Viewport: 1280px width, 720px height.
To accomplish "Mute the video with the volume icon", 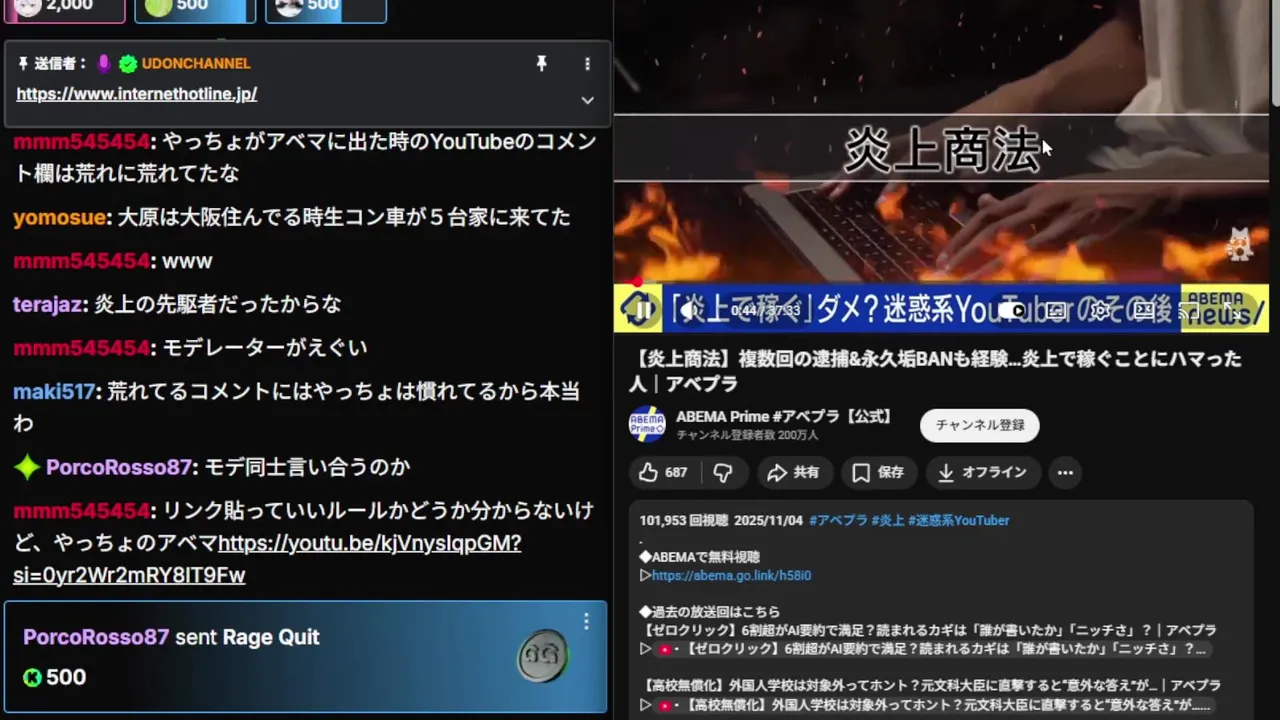I will point(691,310).
